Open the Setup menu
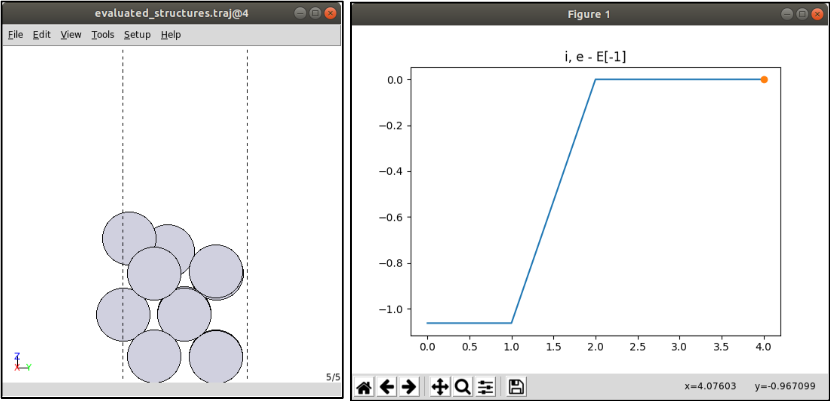The height and width of the screenshot is (401, 830). coord(137,34)
